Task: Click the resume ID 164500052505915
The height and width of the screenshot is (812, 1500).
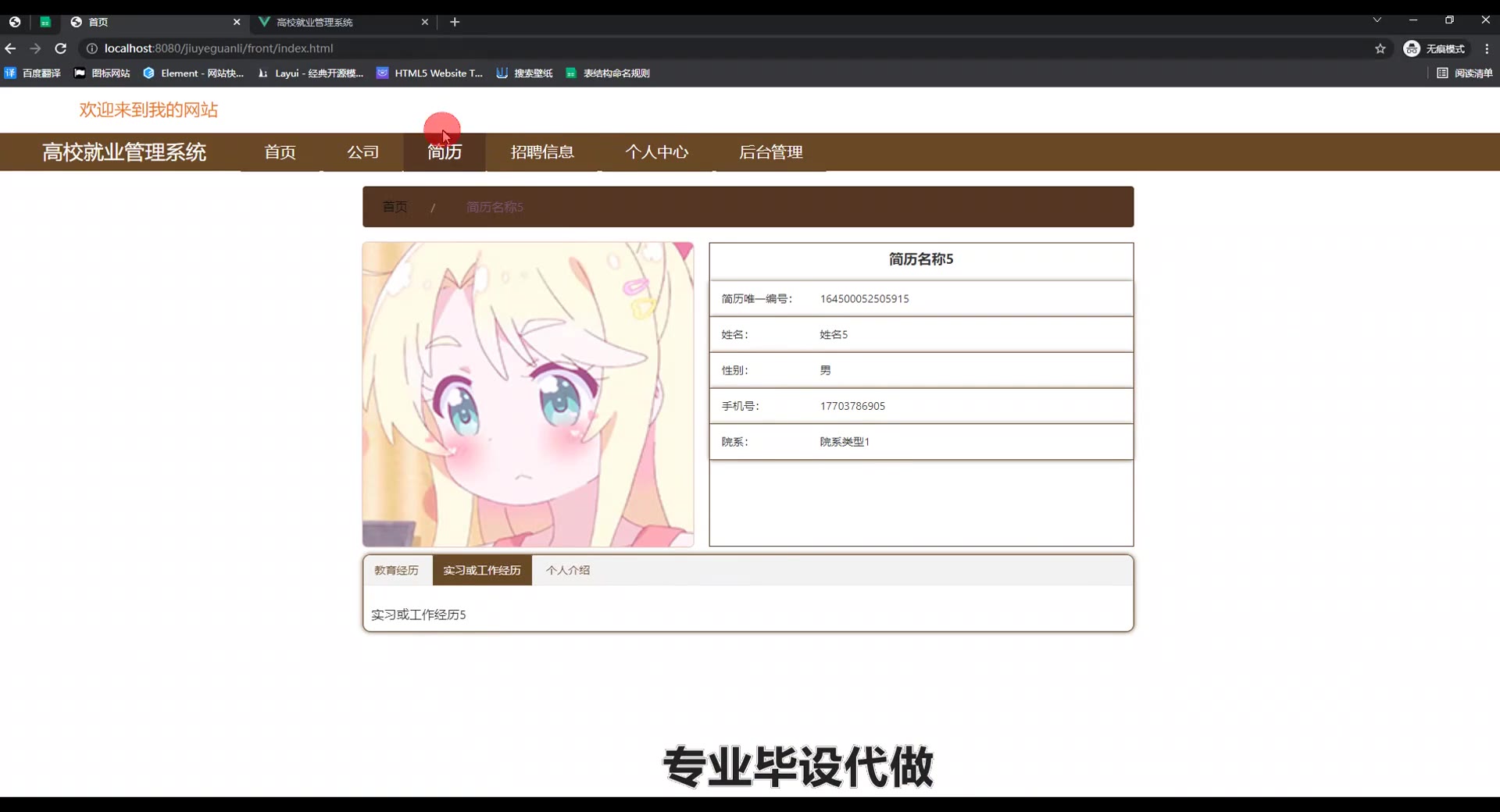Action: 864,299
